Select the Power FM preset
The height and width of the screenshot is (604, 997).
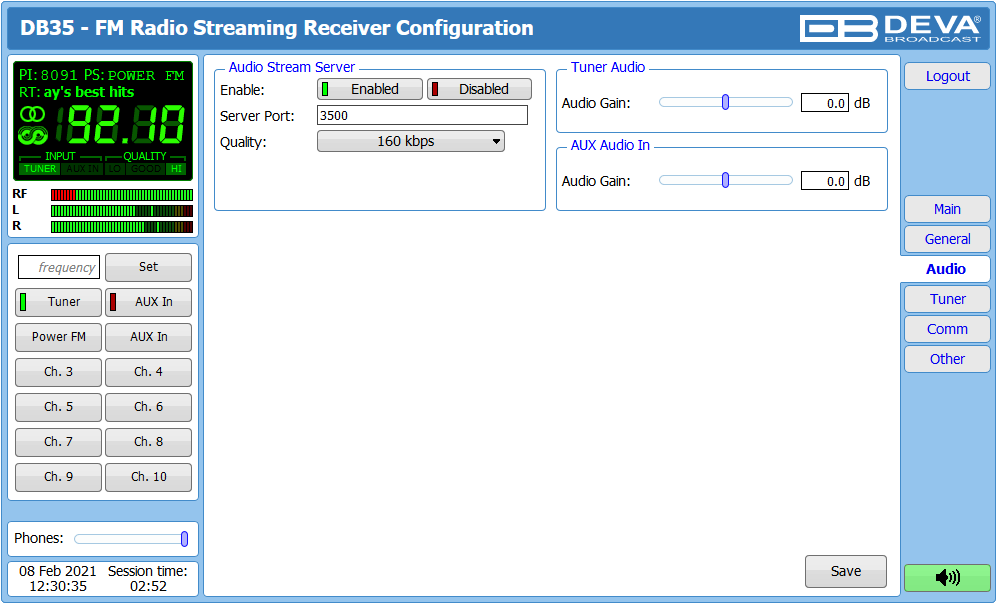point(58,337)
